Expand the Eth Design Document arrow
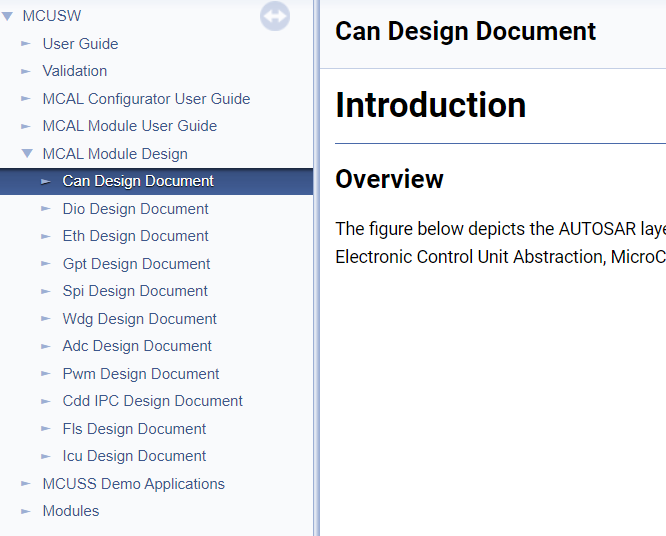The image size is (666, 536). [46, 237]
